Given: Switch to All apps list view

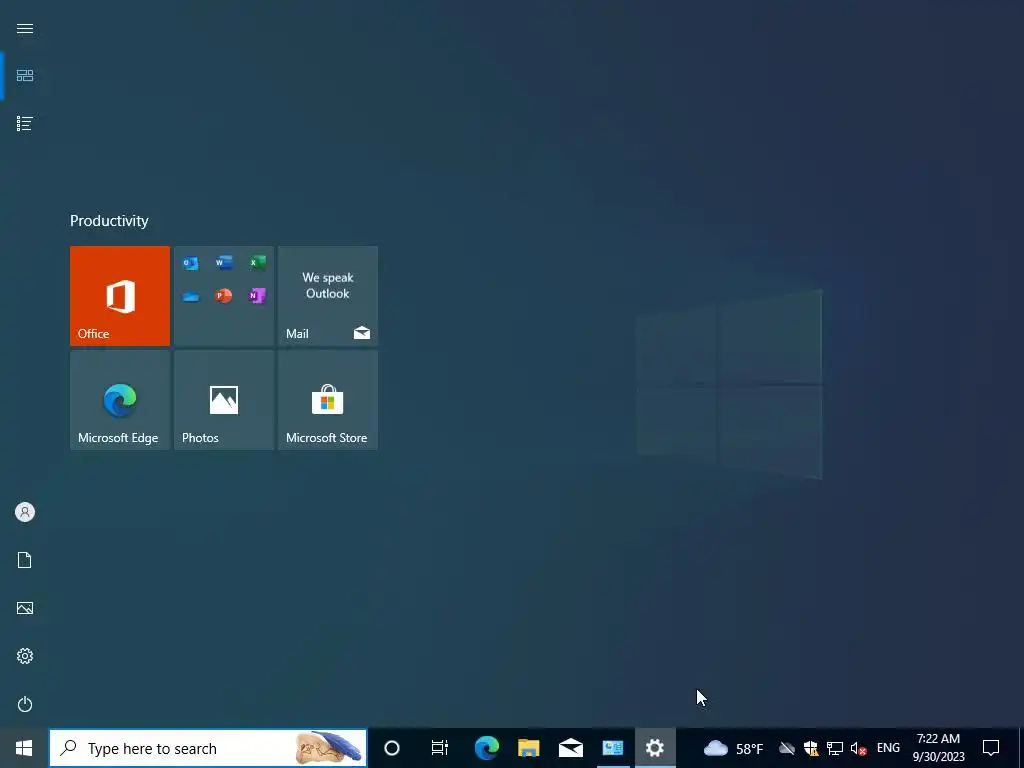Looking at the screenshot, I should point(25,123).
